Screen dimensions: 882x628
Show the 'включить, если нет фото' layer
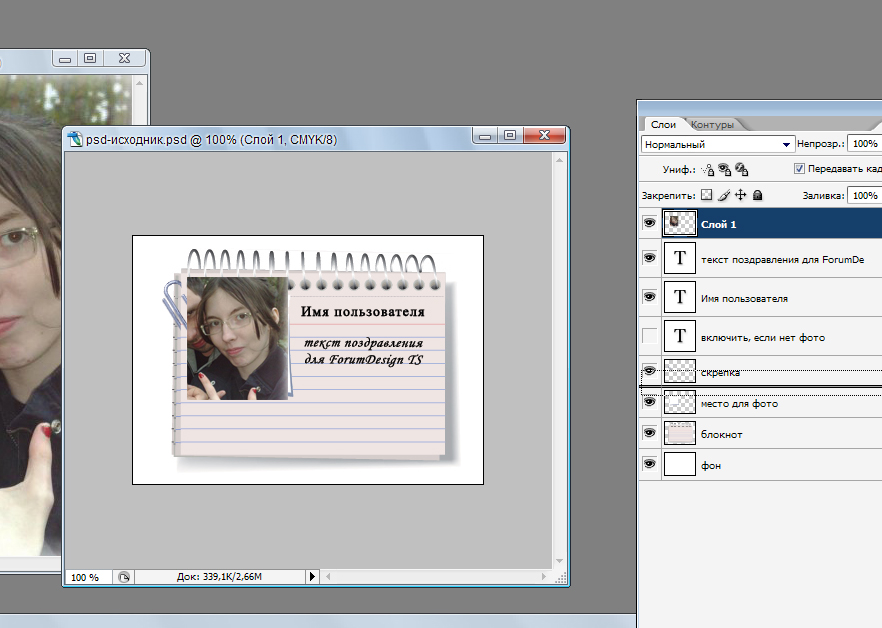[x=650, y=337]
